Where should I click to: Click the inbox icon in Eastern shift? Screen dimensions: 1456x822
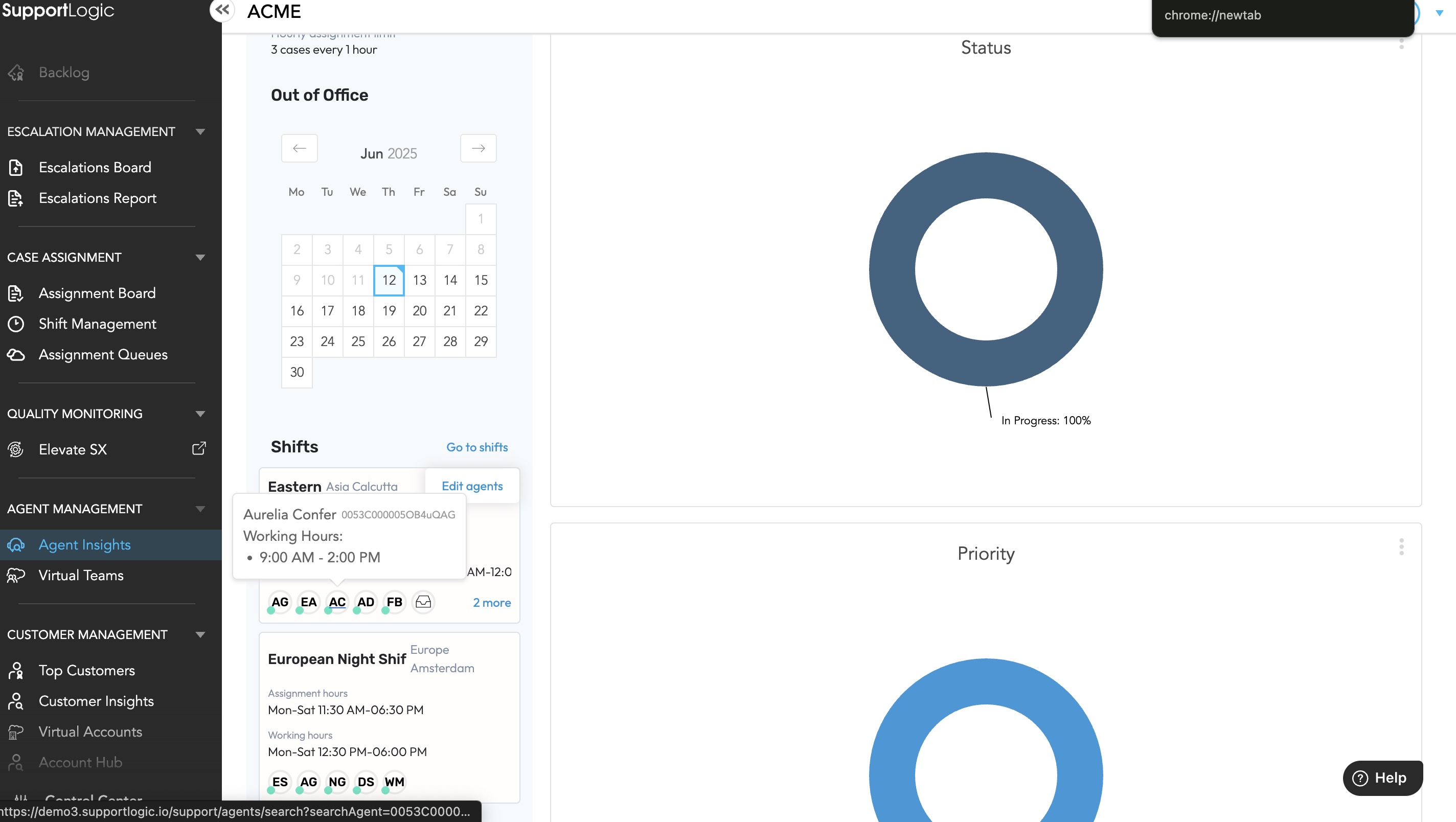(x=423, y=602)
